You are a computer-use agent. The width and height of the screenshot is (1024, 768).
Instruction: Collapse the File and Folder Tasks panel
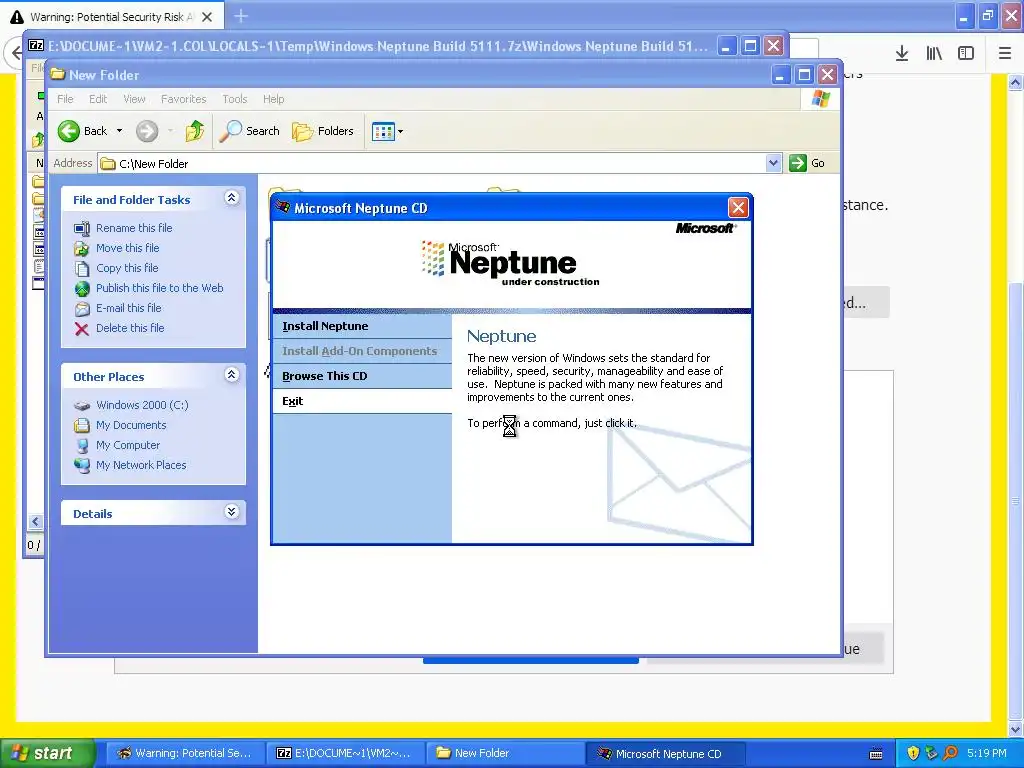point(232,198)
